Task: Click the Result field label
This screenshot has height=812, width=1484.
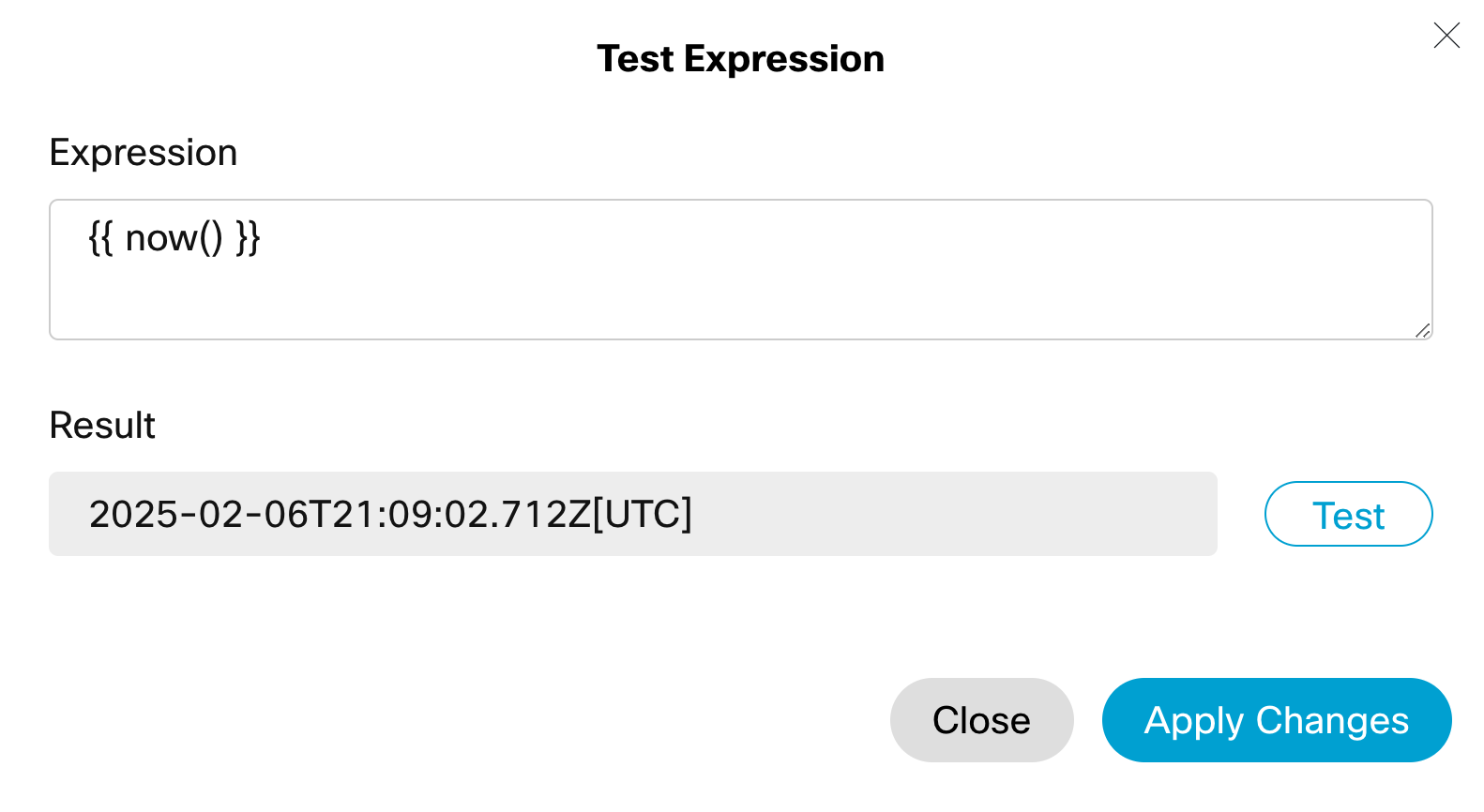Action: (102, 426)
